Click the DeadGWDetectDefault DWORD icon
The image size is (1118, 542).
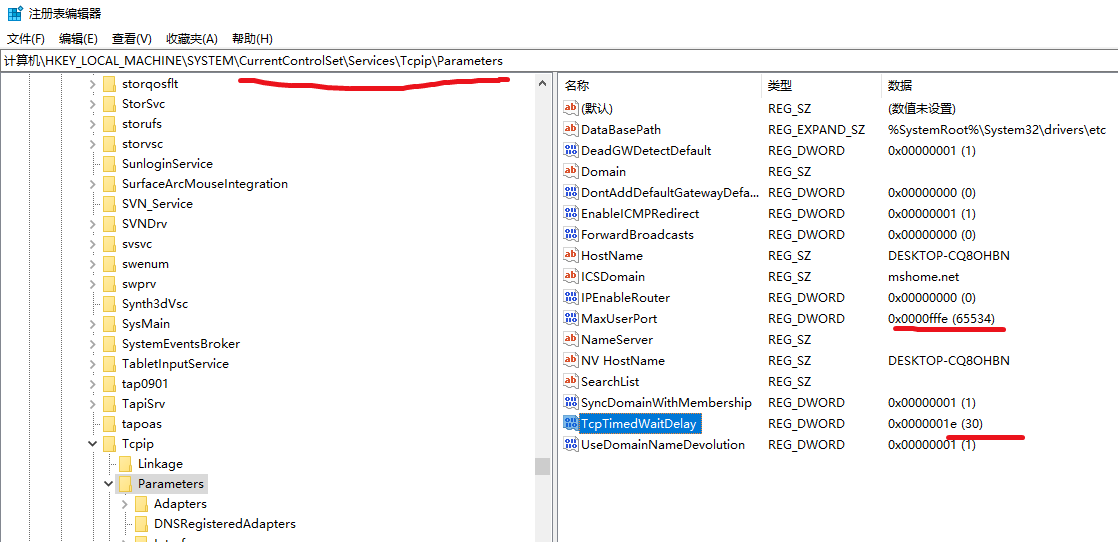click(570, 150)
